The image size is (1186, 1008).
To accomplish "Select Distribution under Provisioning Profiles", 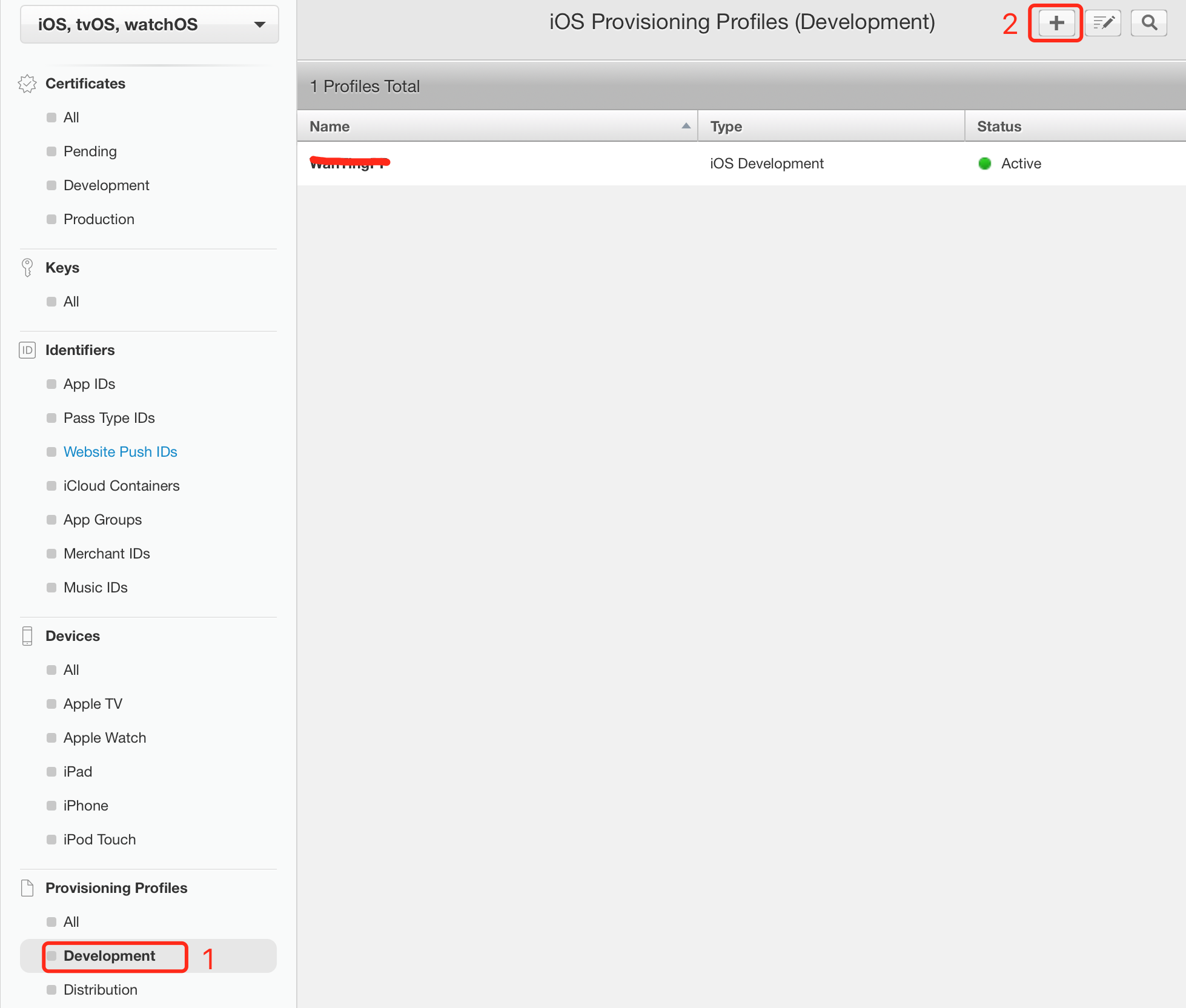I will tap(100, 990).
